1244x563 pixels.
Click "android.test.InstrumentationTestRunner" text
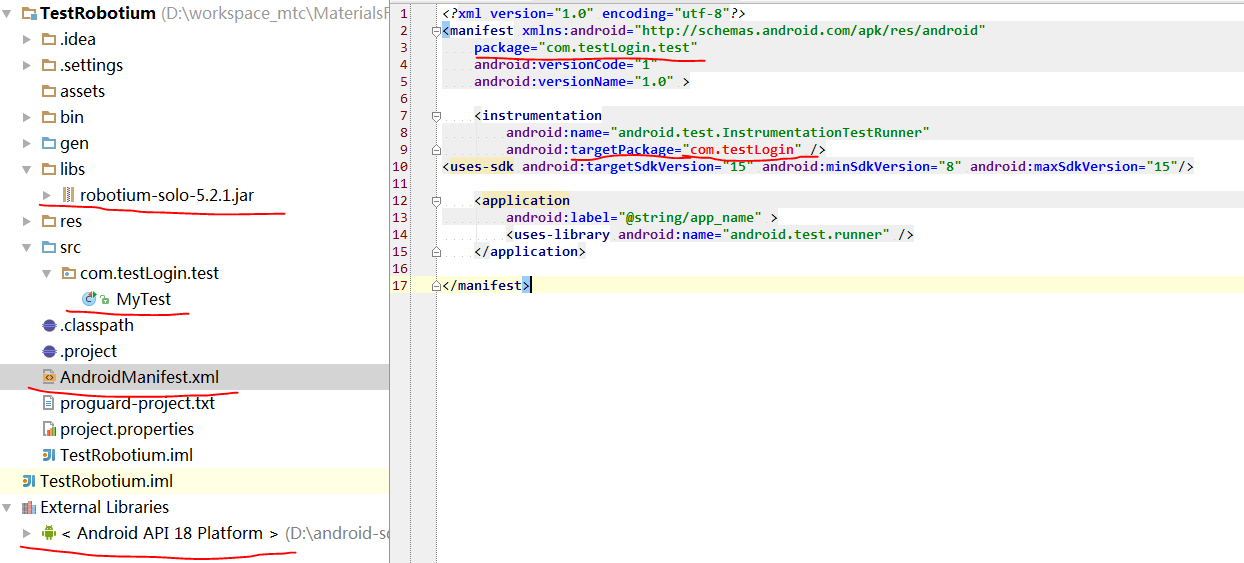click(770, 133)
